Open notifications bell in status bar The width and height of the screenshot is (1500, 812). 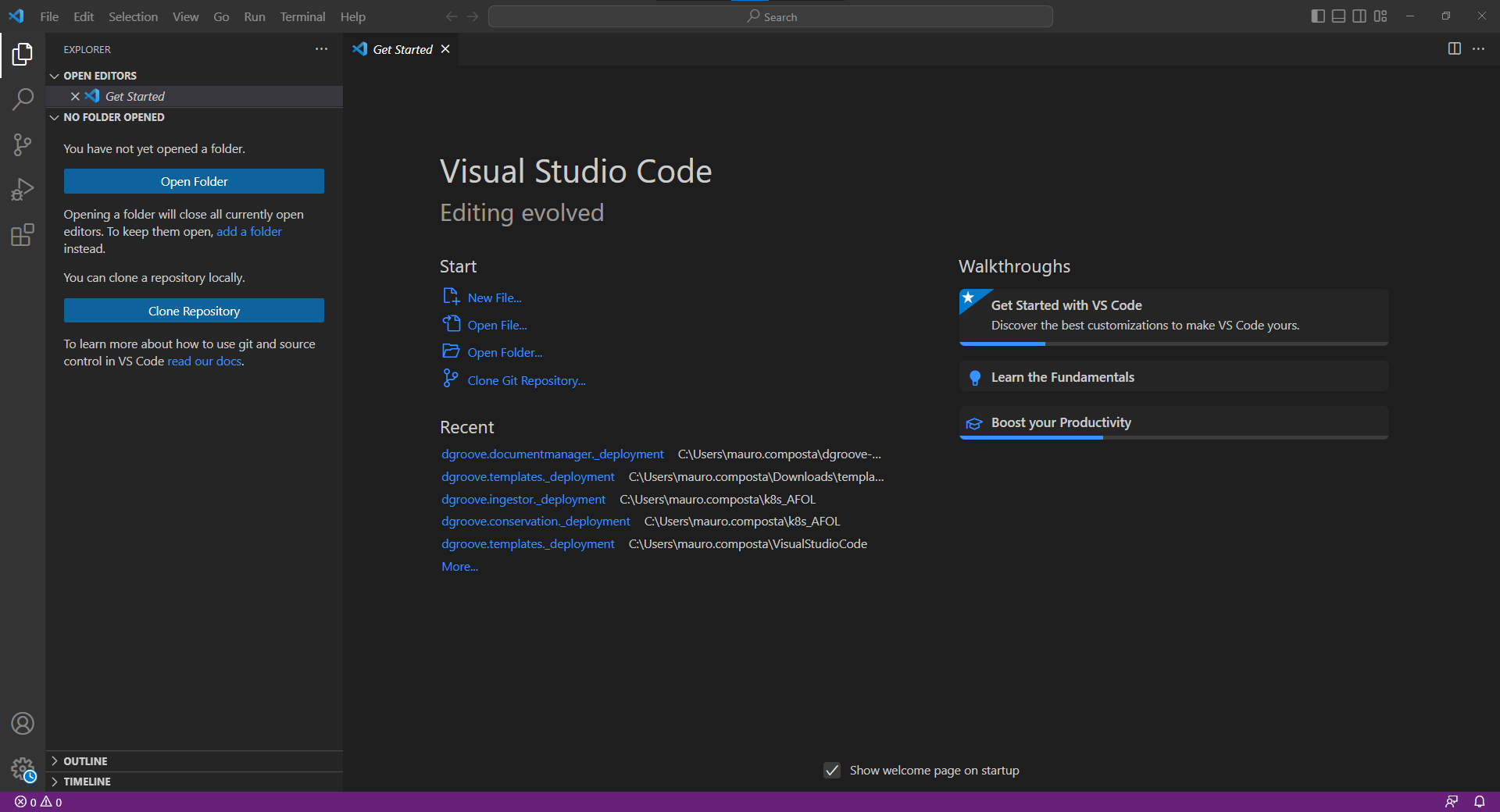point(1480,802)
